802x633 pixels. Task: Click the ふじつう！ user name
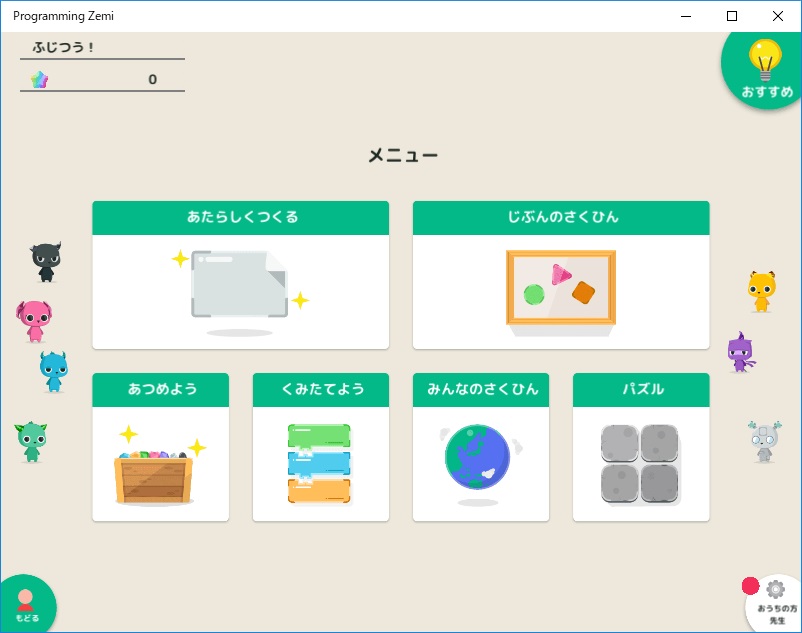[63, 47]
